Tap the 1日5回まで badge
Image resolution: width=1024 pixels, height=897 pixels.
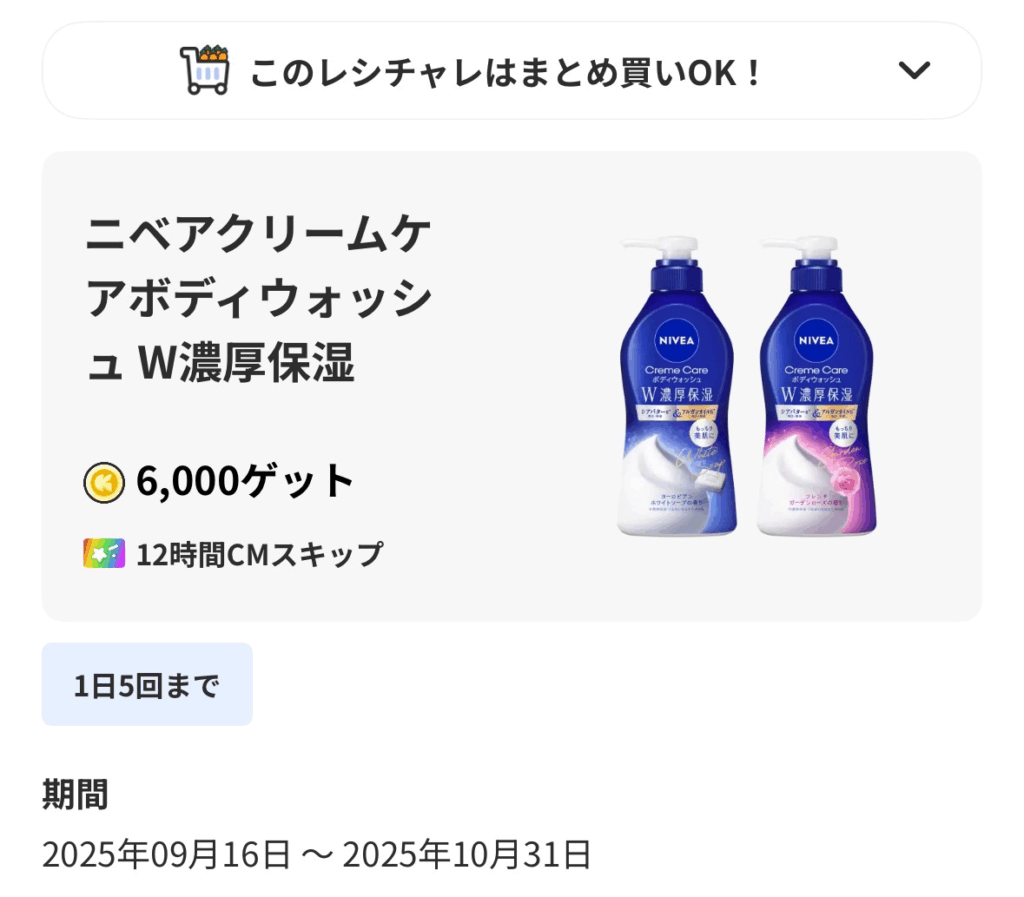pos(147,684)
